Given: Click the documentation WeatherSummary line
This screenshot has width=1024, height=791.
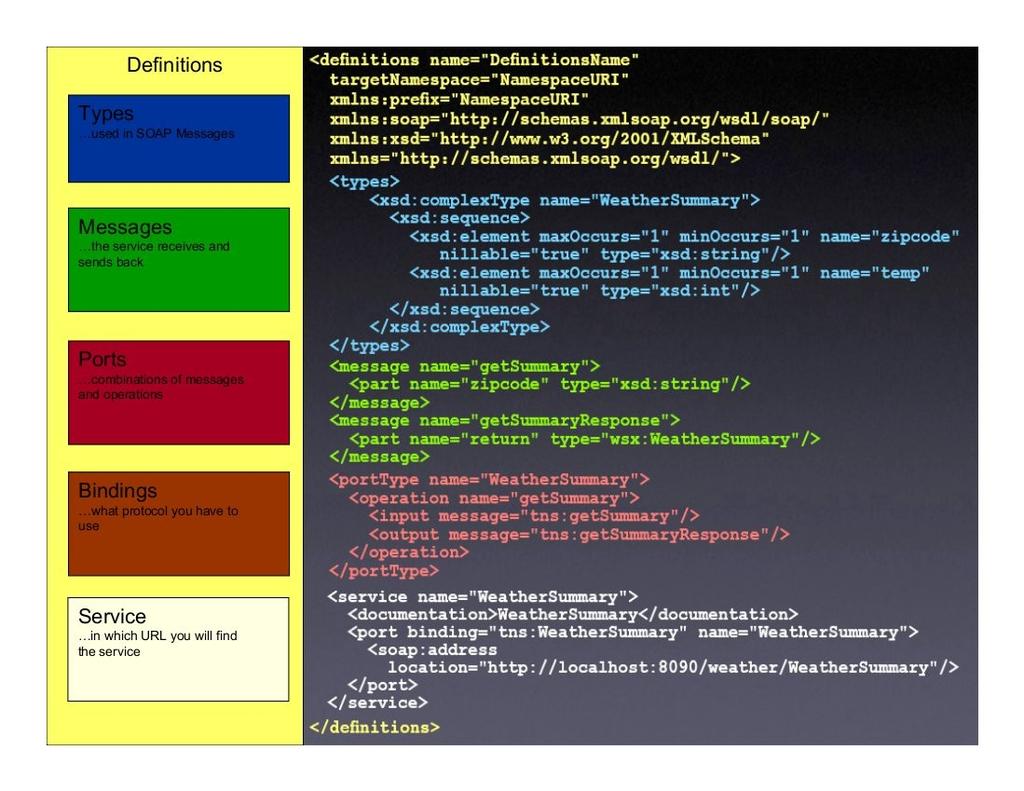Looking at the screenshot, I should [x=573, y=614].
